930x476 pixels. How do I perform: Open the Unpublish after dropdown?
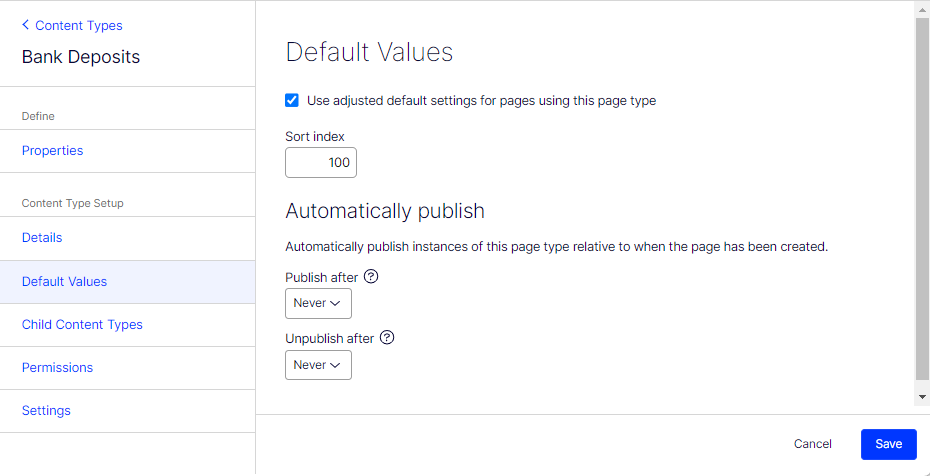(x=319, y=365)
